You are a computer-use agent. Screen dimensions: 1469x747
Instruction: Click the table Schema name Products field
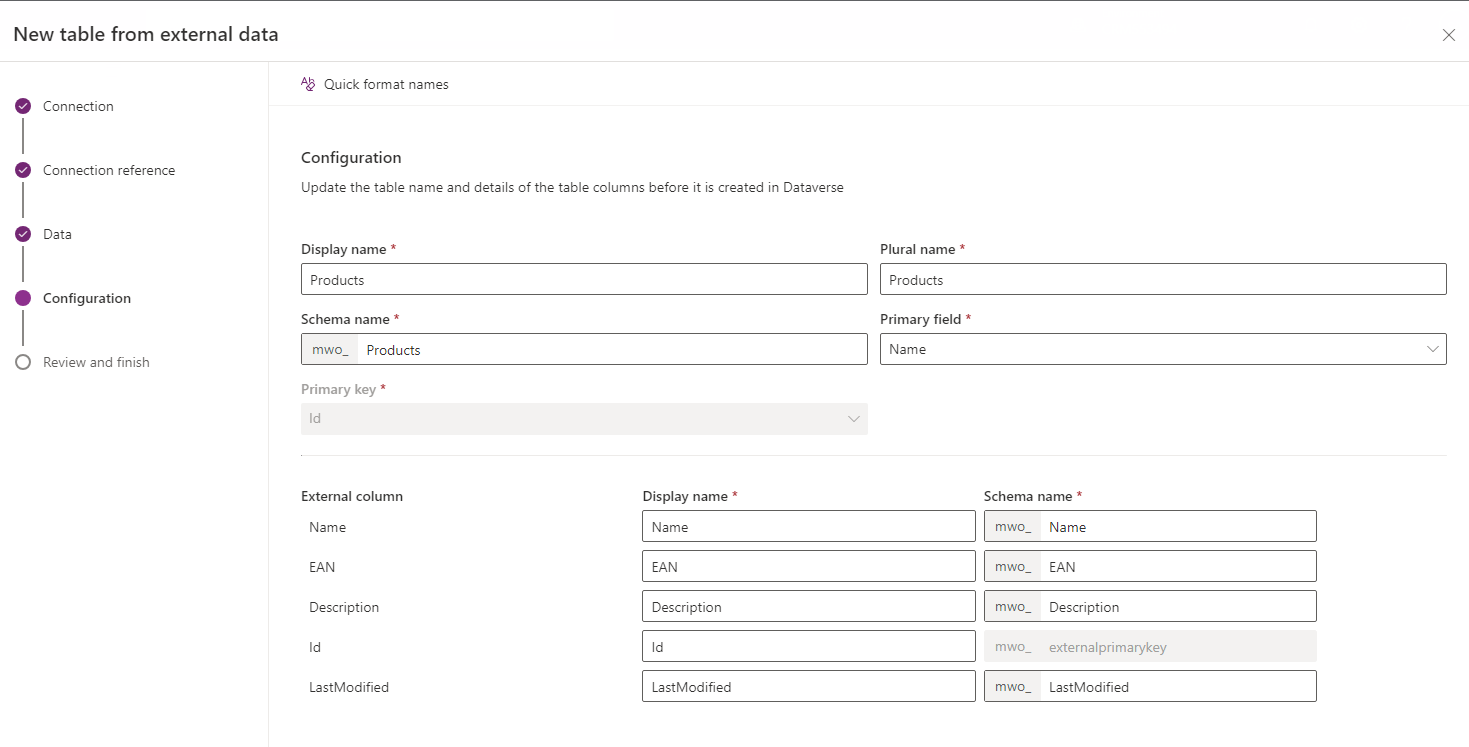click(x=610, y=350)
